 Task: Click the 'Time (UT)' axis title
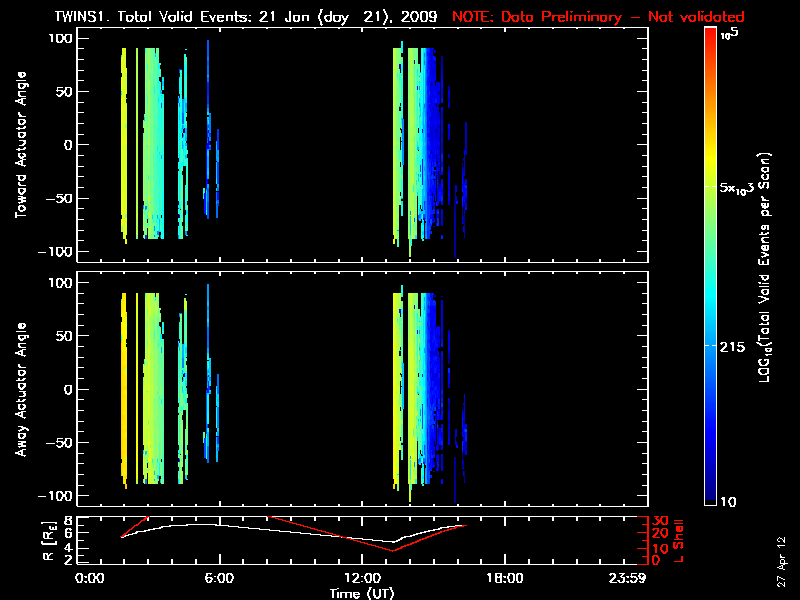pos(365,593)
